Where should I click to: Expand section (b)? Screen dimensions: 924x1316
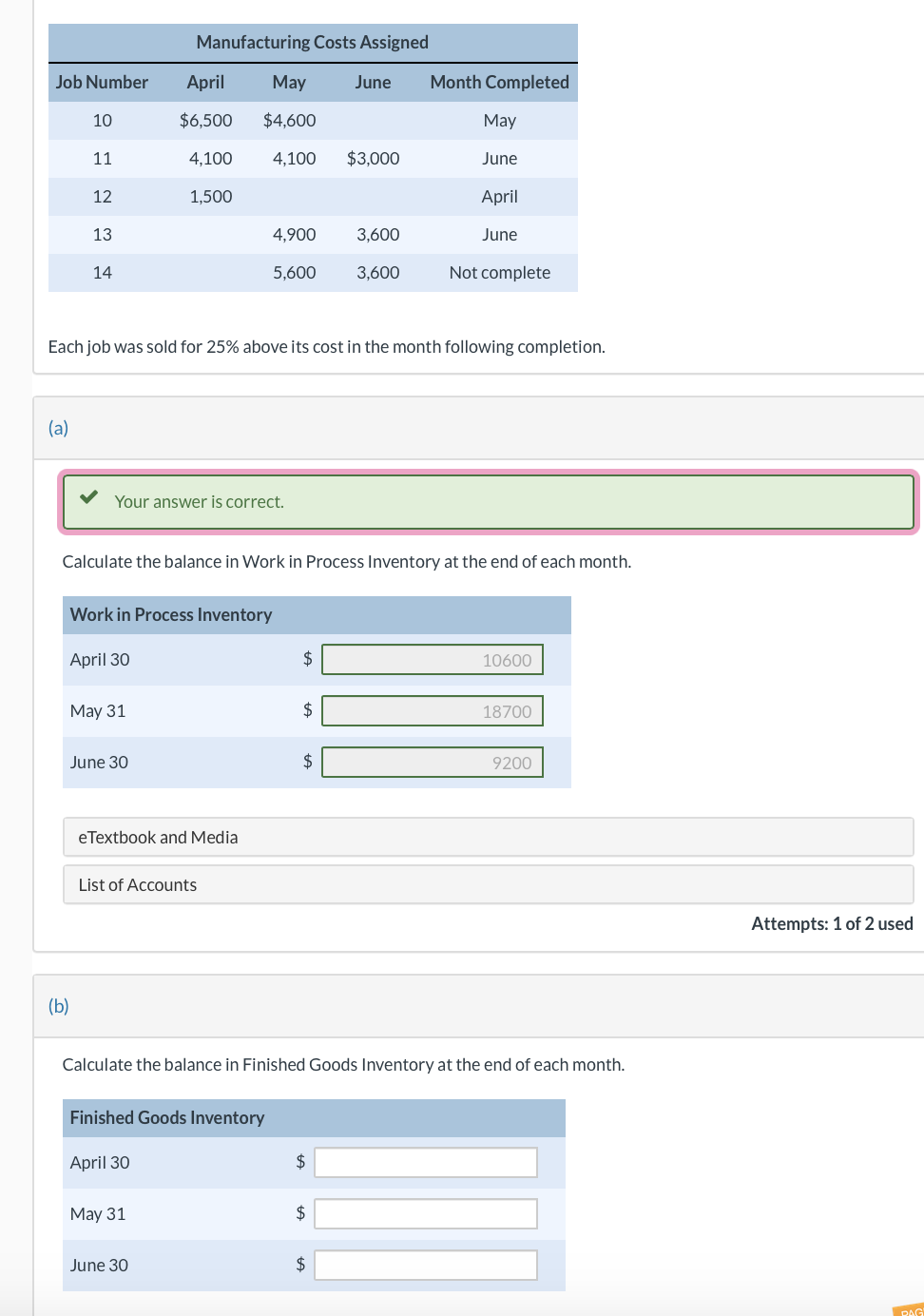58,1005
